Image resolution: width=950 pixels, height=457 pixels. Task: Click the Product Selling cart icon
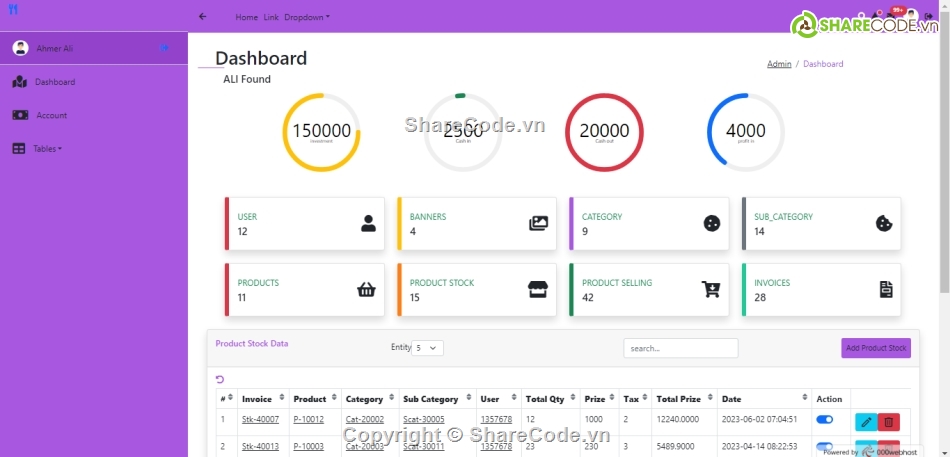click(711, 290)
